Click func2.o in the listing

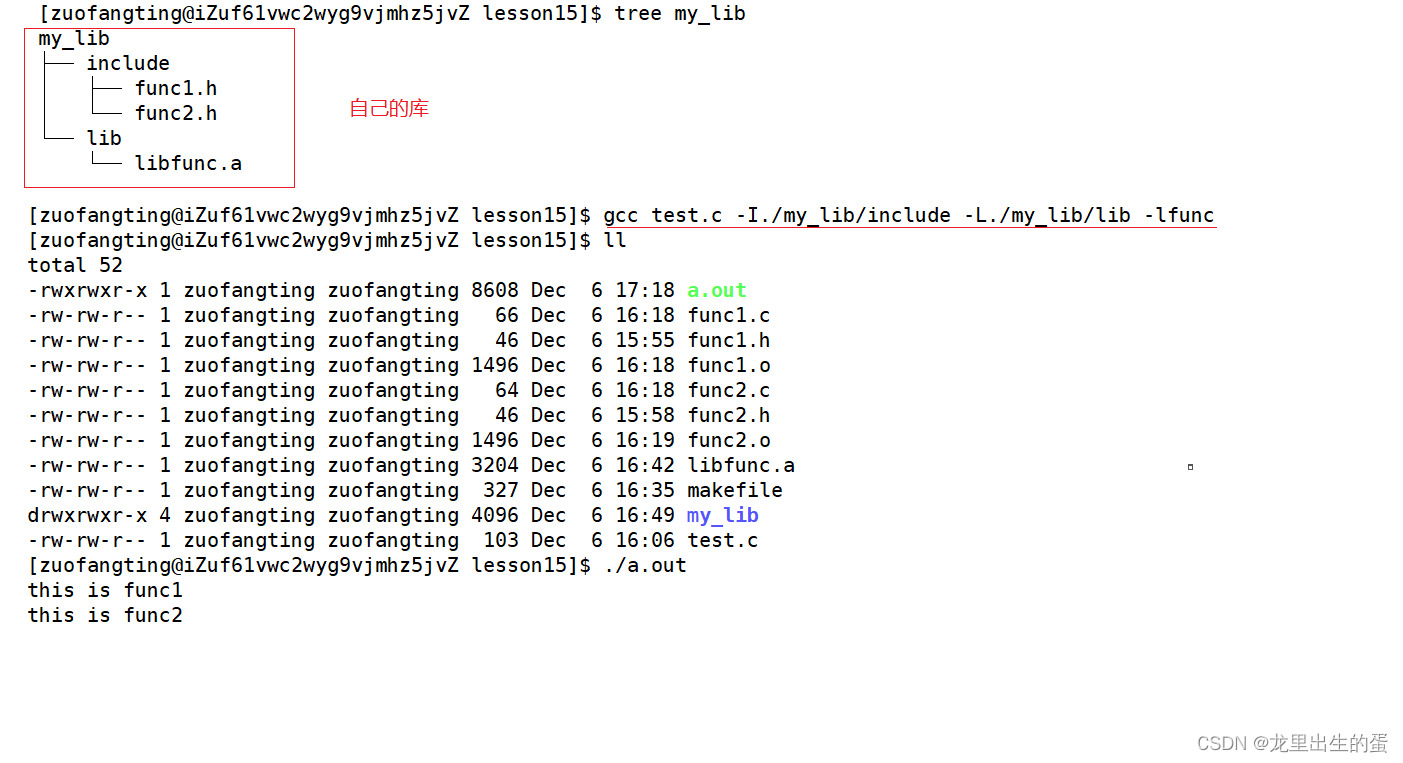click(x=729, y=441)
